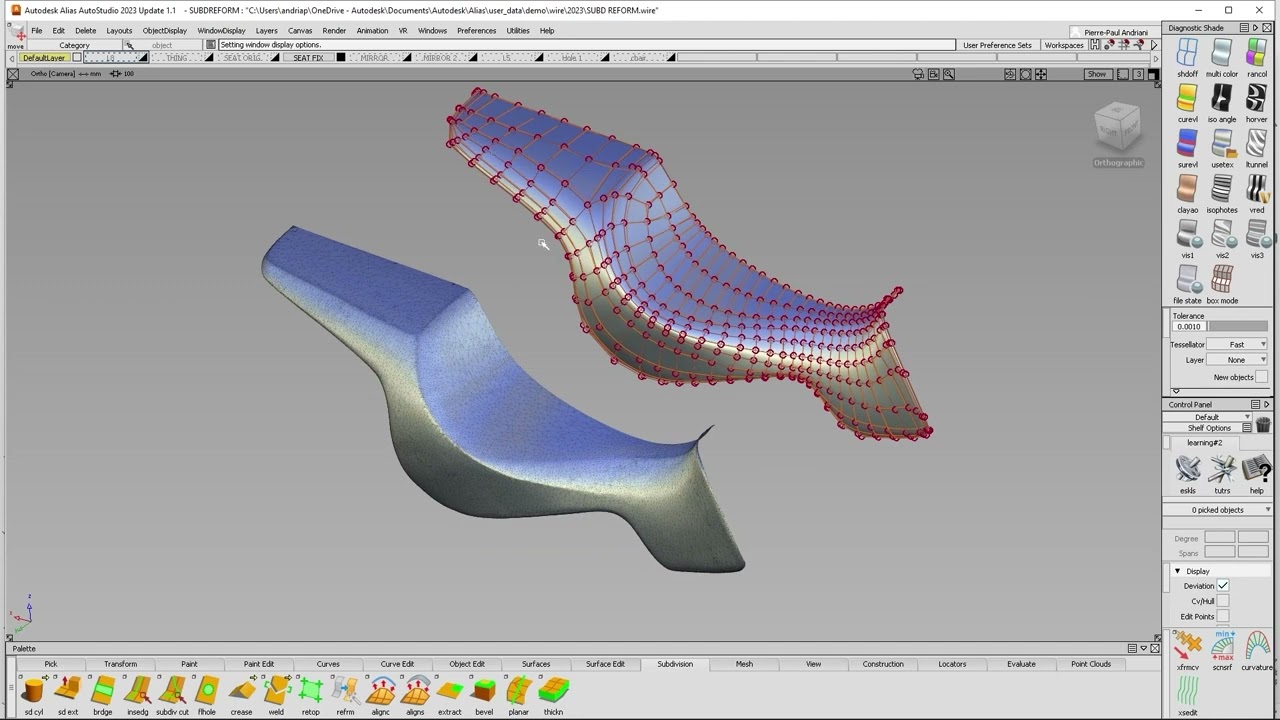The image size is (1280, 720).
Task: Apply multi color diagnostic shading
Action: (x=1221, y=53)
